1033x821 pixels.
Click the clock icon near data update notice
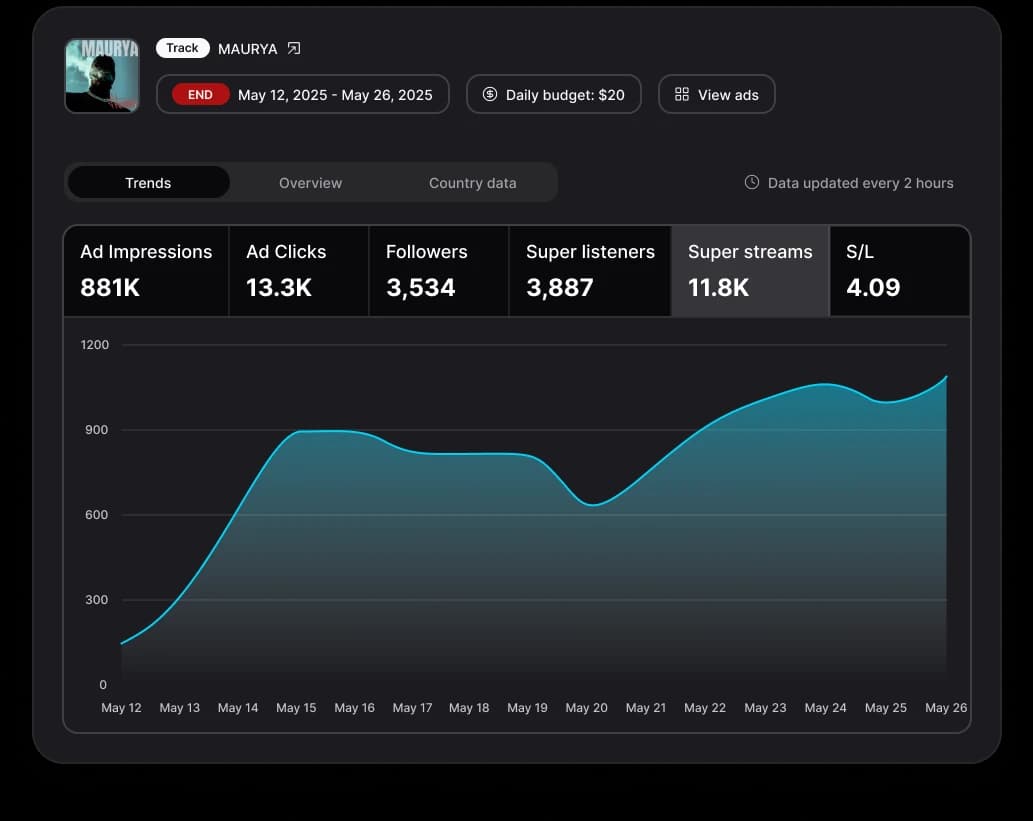pyautogui.click(x=750, y=182)
